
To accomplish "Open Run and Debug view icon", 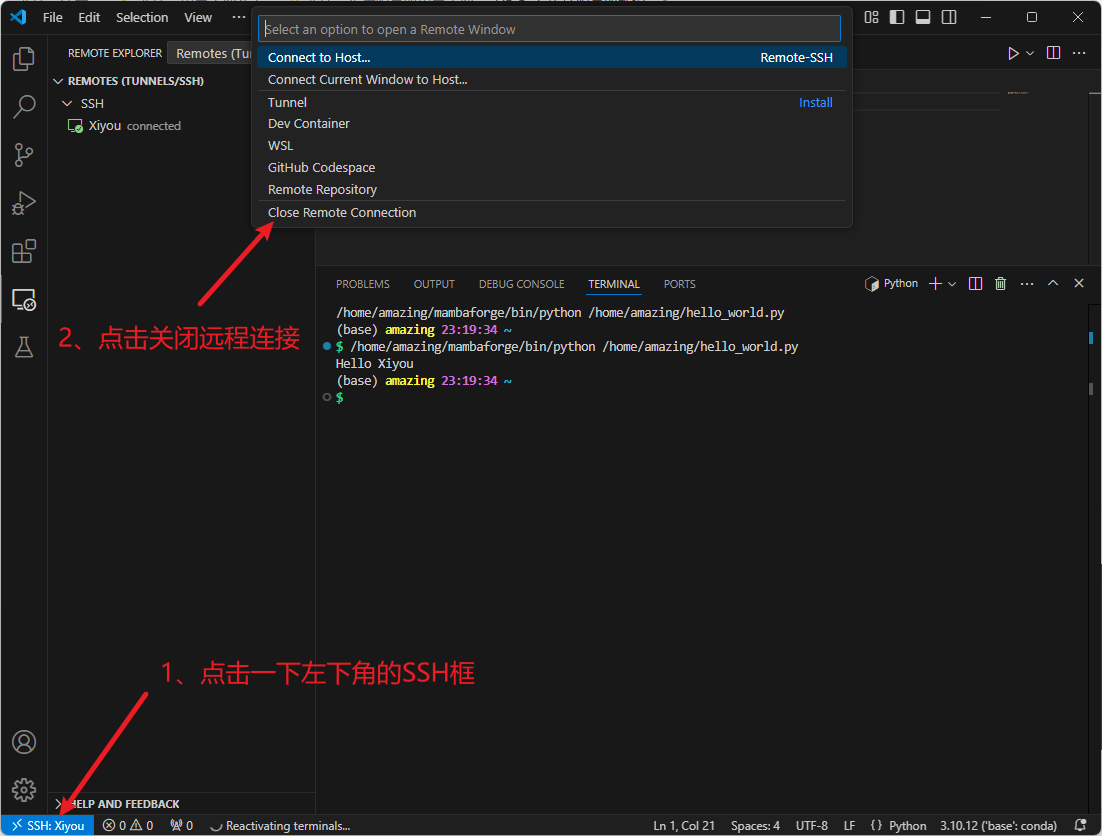I will click(x=23, y=203).
